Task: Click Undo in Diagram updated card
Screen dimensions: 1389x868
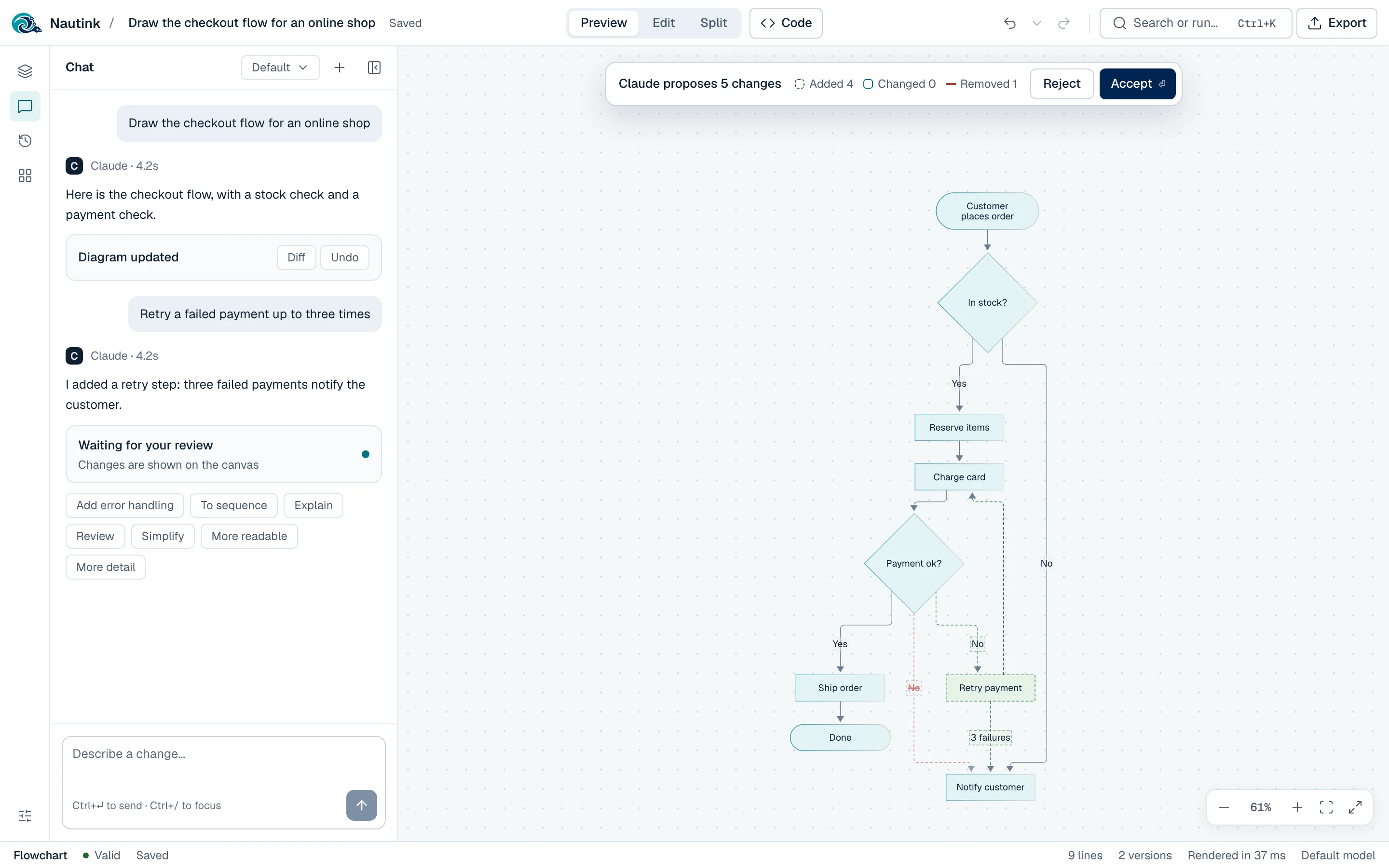Action: tap(344, 257)
